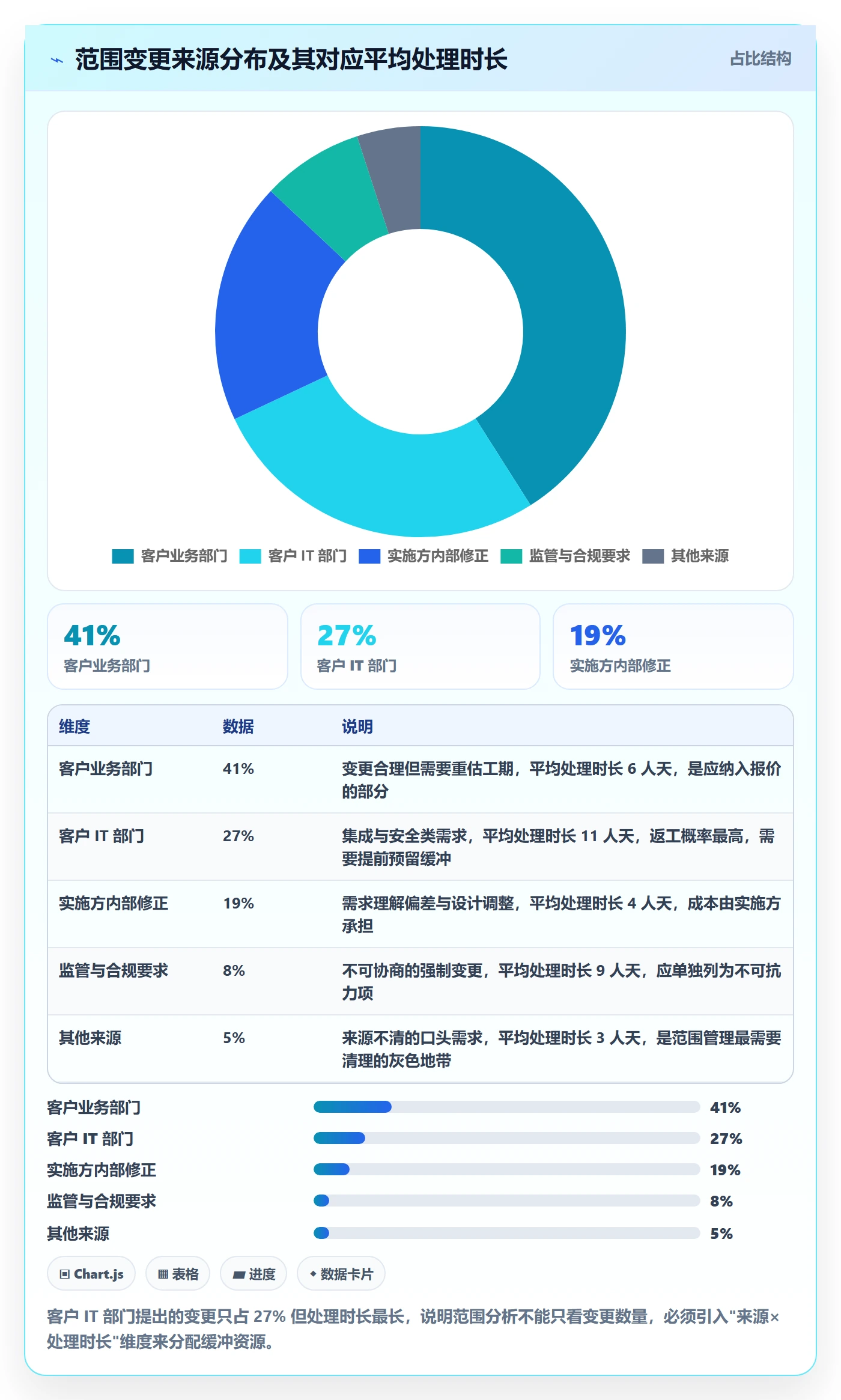Click the 客户 IT 部门 27% progress bar
Image resolution: width=841 pixels, height=1400 pixels.
tap(506, 1138)
